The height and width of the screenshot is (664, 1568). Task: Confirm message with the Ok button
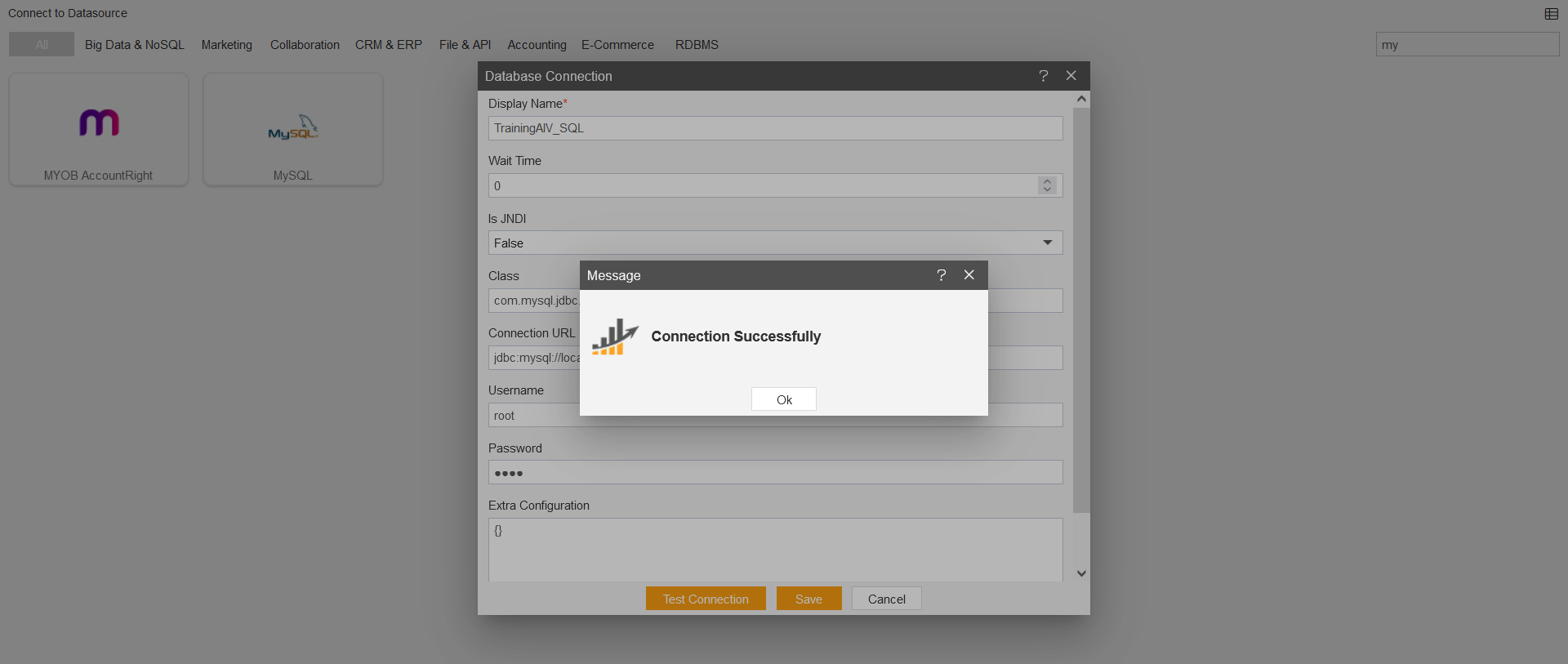click(783, 399)
